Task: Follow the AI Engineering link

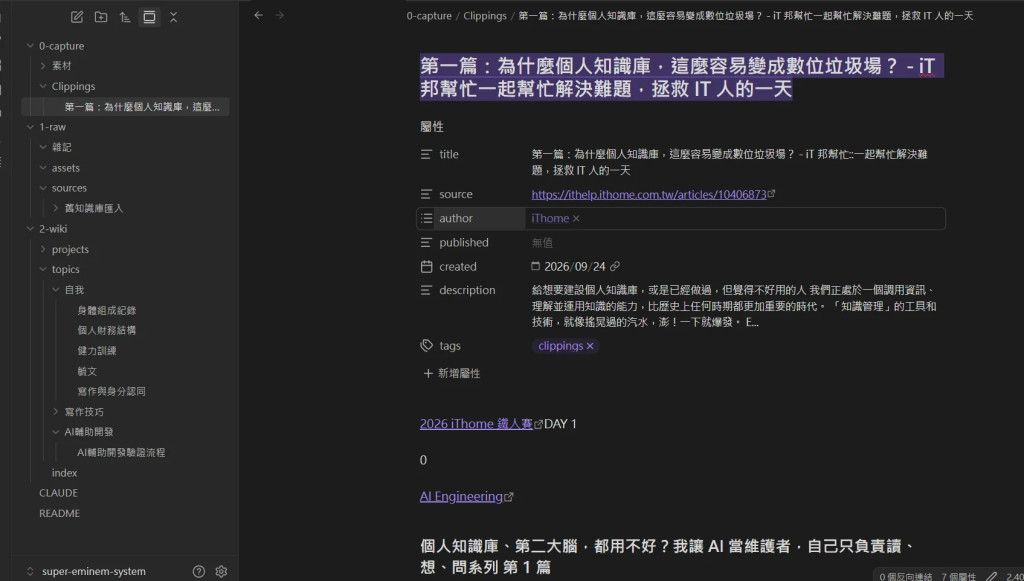Action: (461, 497)
